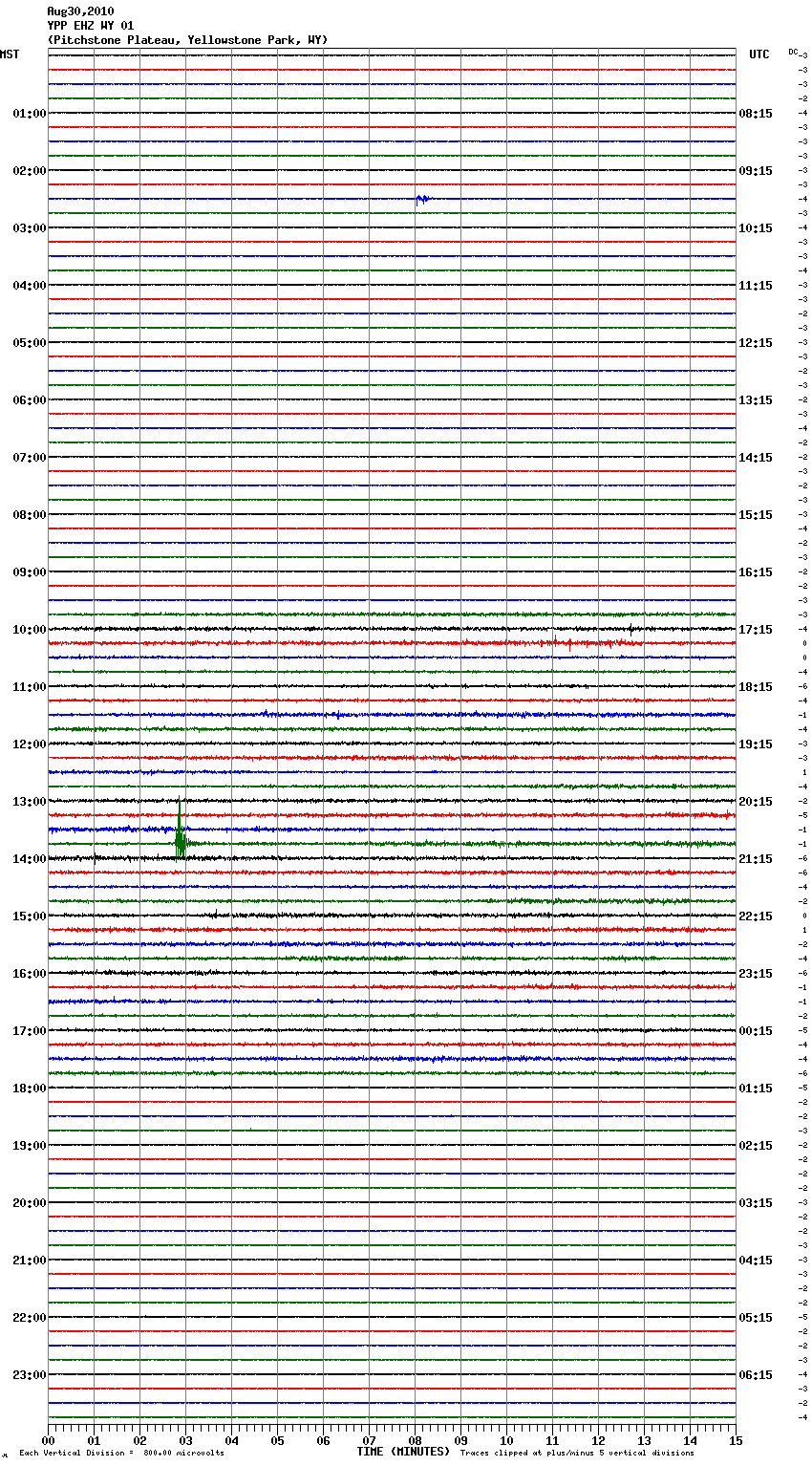Click the TIME (MINUTES) axis title
The width and height of the screenshot is (812, 1466).
pyautogui.click(x=403, y=1452)
